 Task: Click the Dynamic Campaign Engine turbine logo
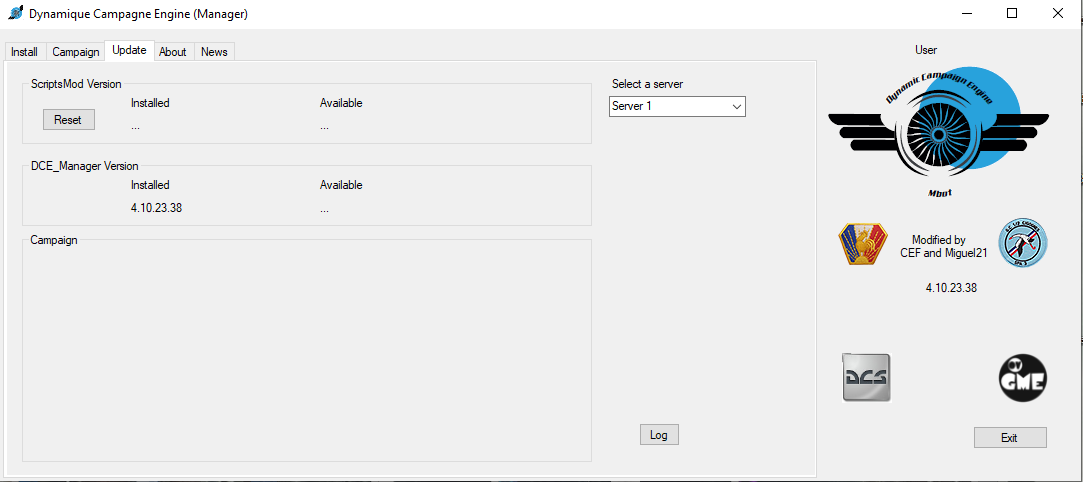tap(939, 130)
